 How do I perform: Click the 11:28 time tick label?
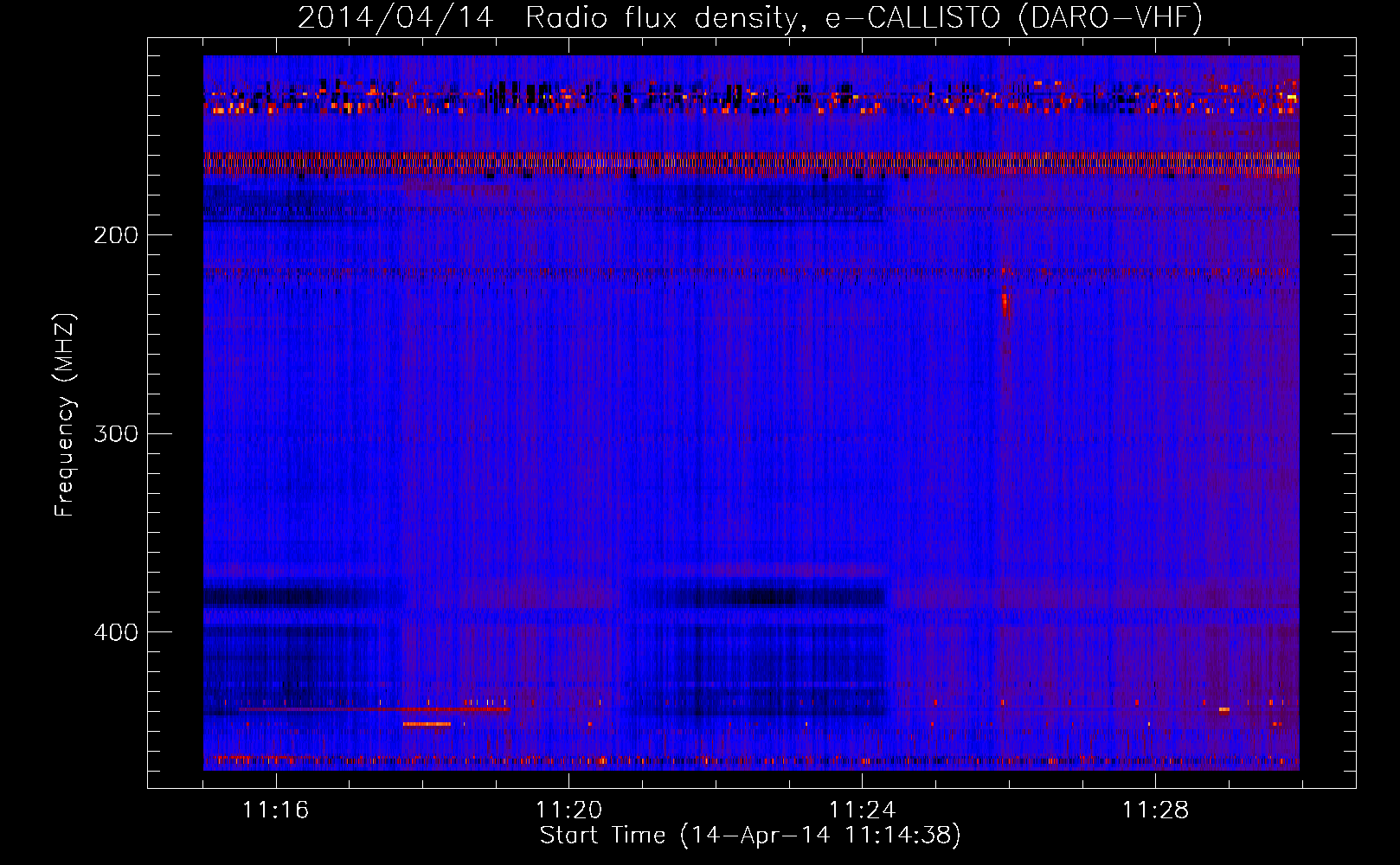(x=1155, y=811)
